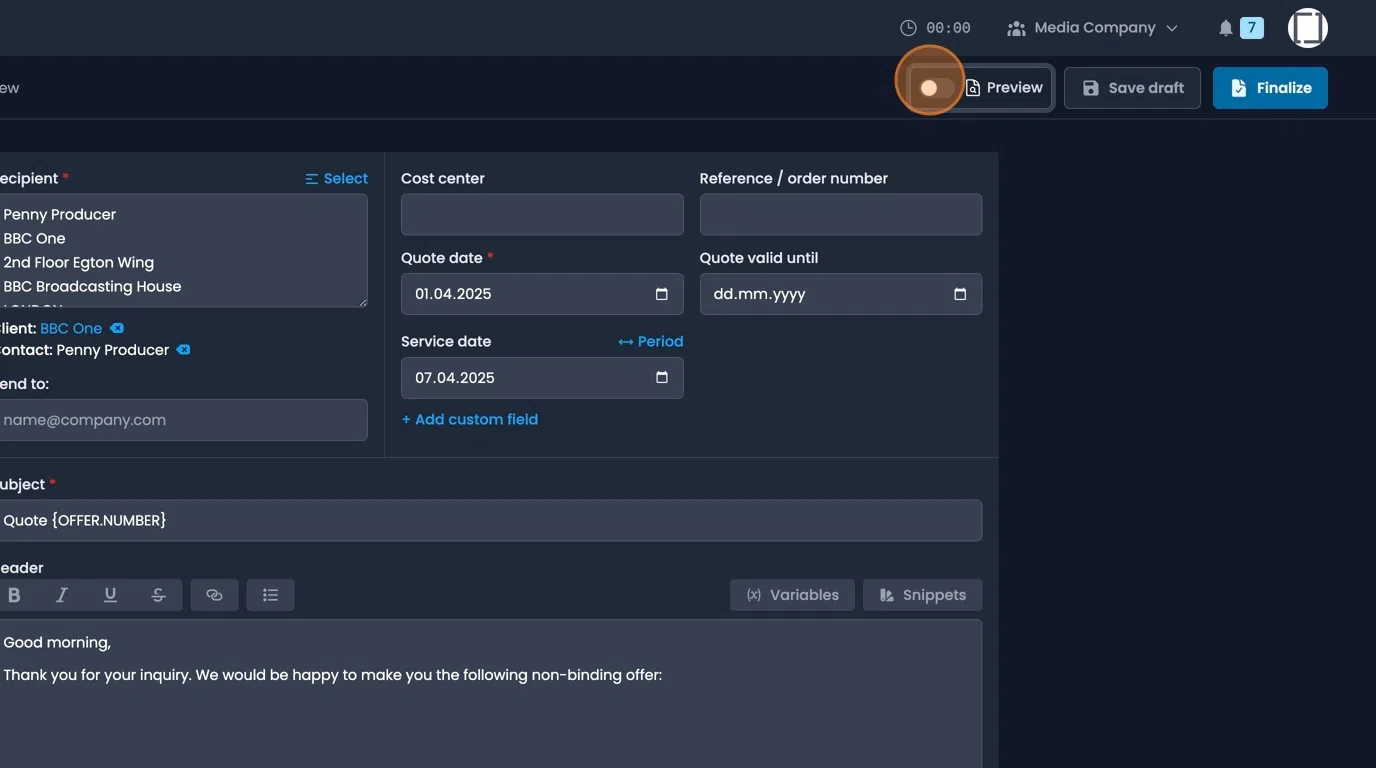The width and height of the screenshot is (1376, 768).
Task: Save the quote as a draft
Action: point(1132,87)
